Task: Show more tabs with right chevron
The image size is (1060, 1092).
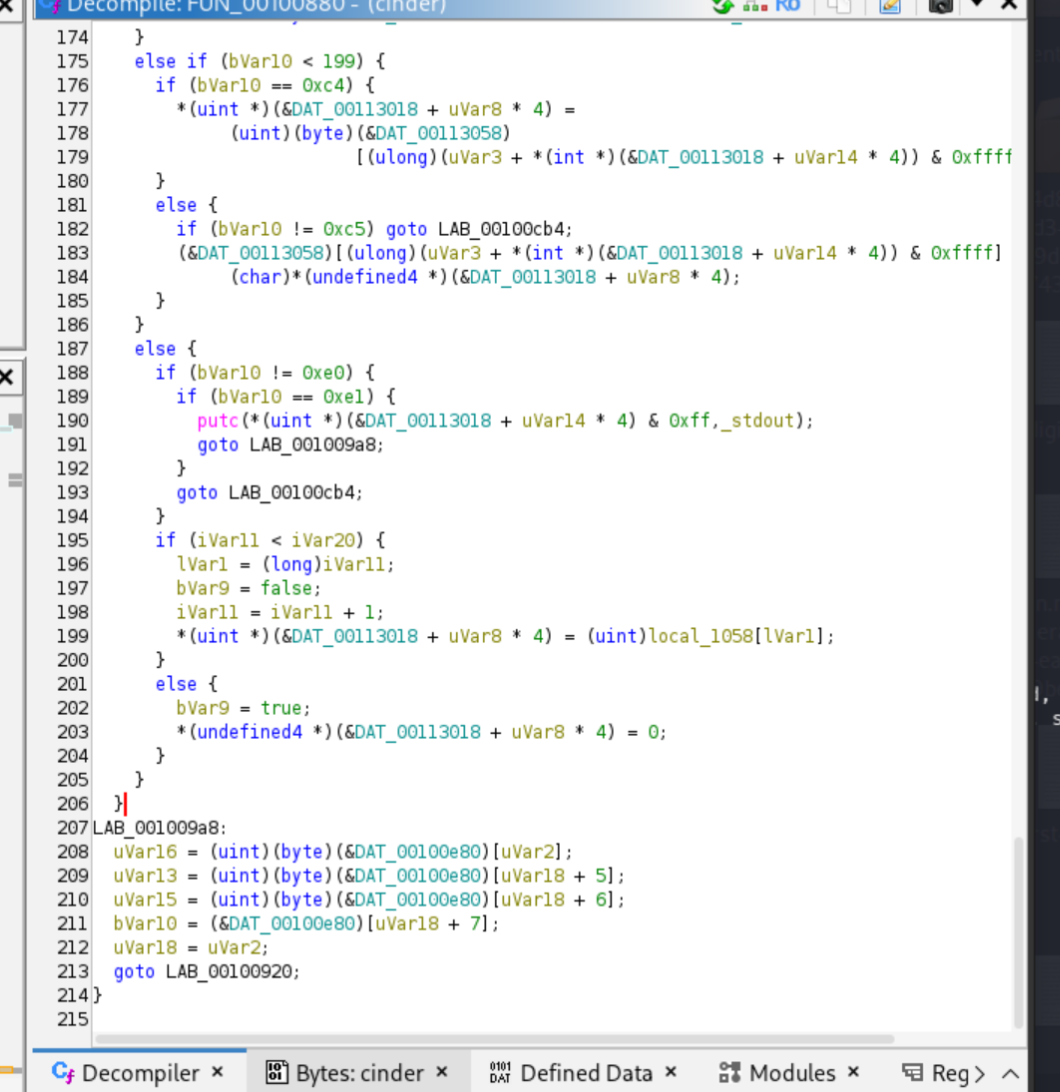Action: pyautogui.click(x=980, y=1074)
